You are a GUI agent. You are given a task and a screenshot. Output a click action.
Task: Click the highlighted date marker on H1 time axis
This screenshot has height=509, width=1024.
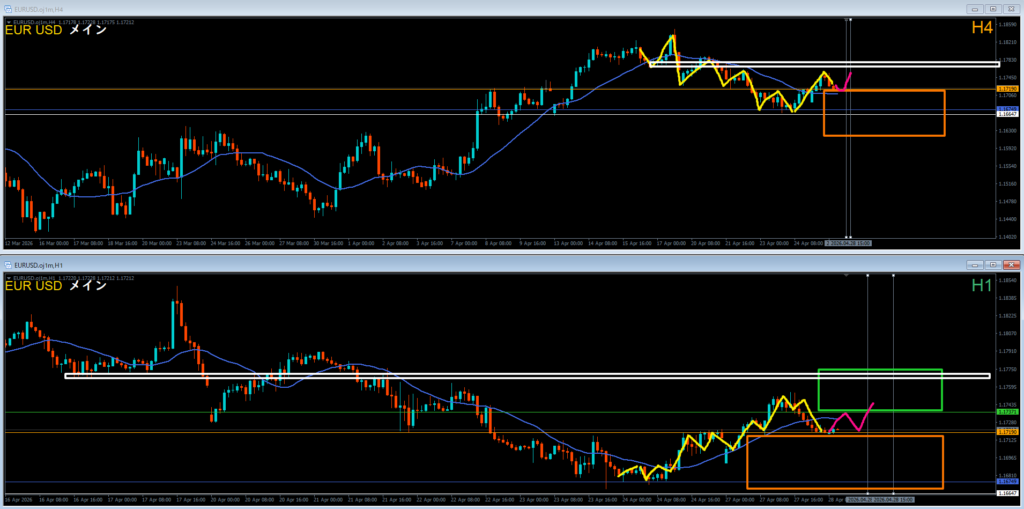click(880, 497)
